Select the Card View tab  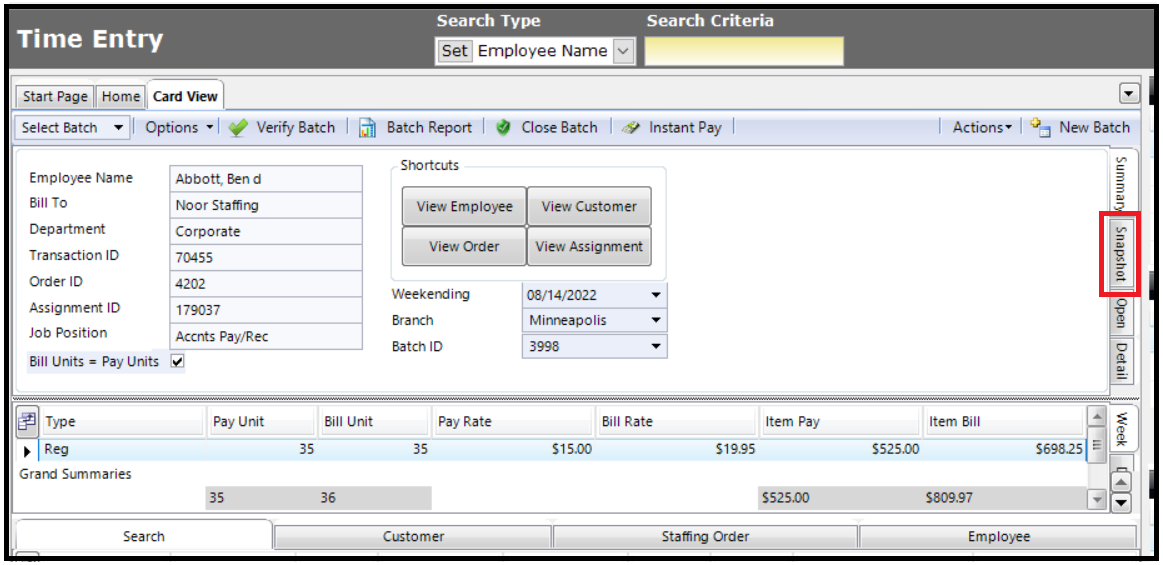(185, 96)
